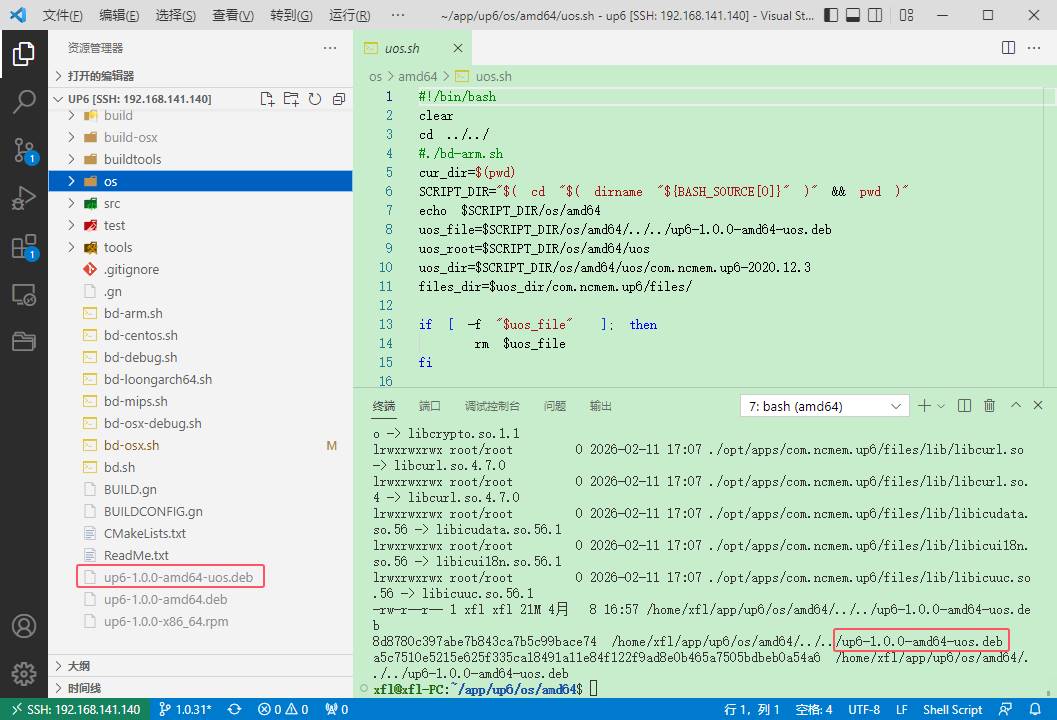Image resolution: width=1057 pixels, height=720 pixels.
Task: Open Remote Explorer in activity bar
Action: coord(24,295)
